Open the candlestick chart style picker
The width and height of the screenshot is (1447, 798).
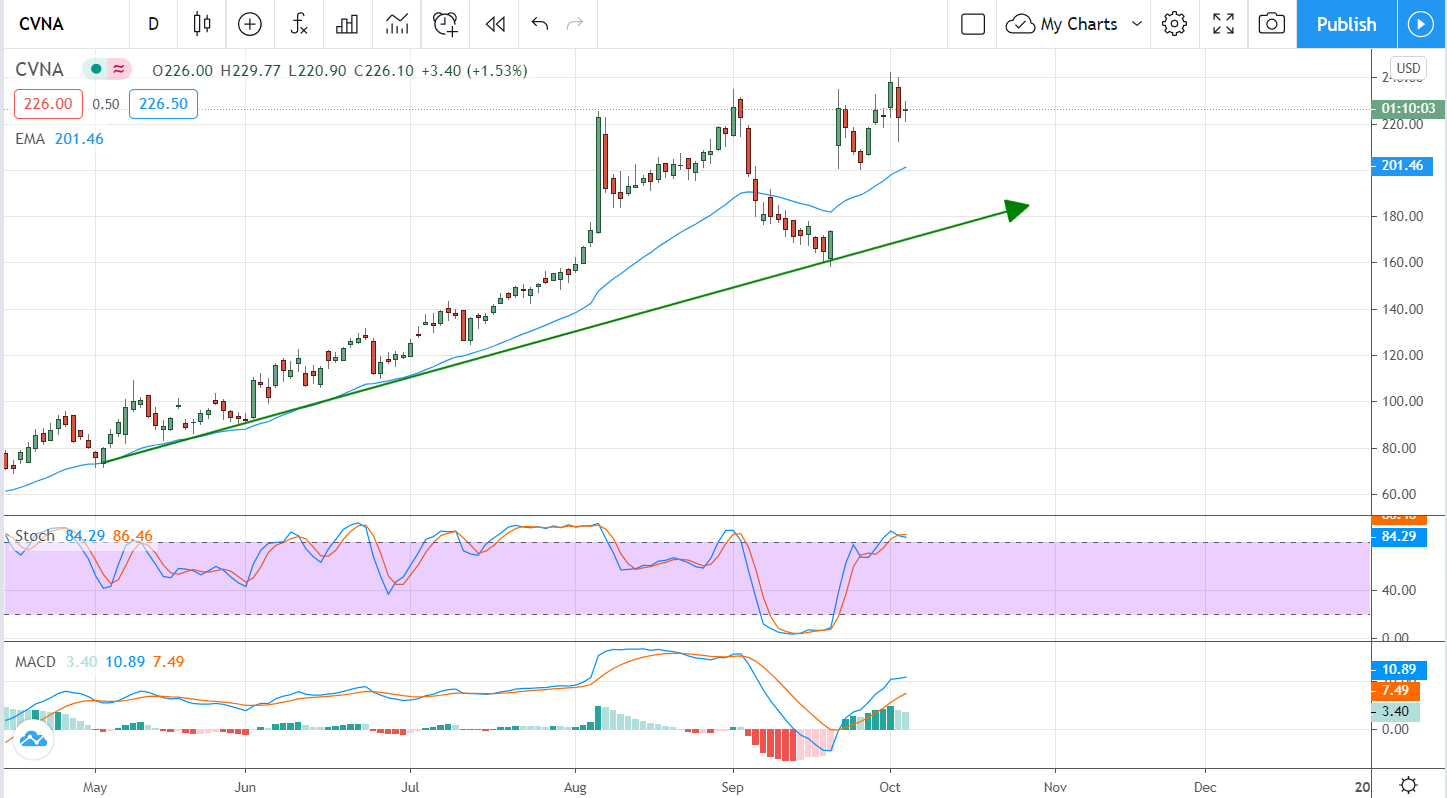click(x=203, y=24)
